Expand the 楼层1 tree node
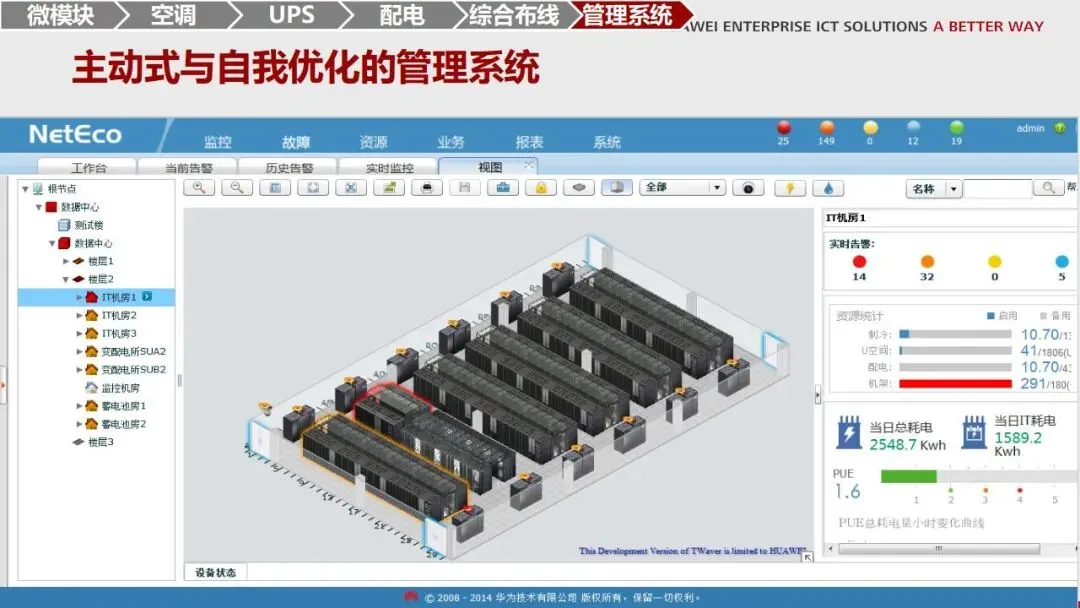 tap(65, 261)
